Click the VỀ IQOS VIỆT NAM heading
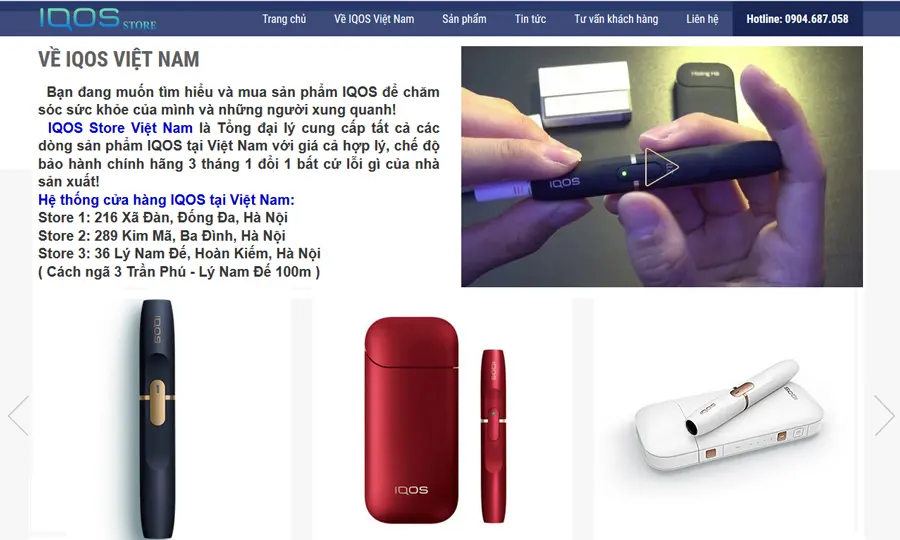The height and width of the screenshot is (540, 900). [119, 59]
